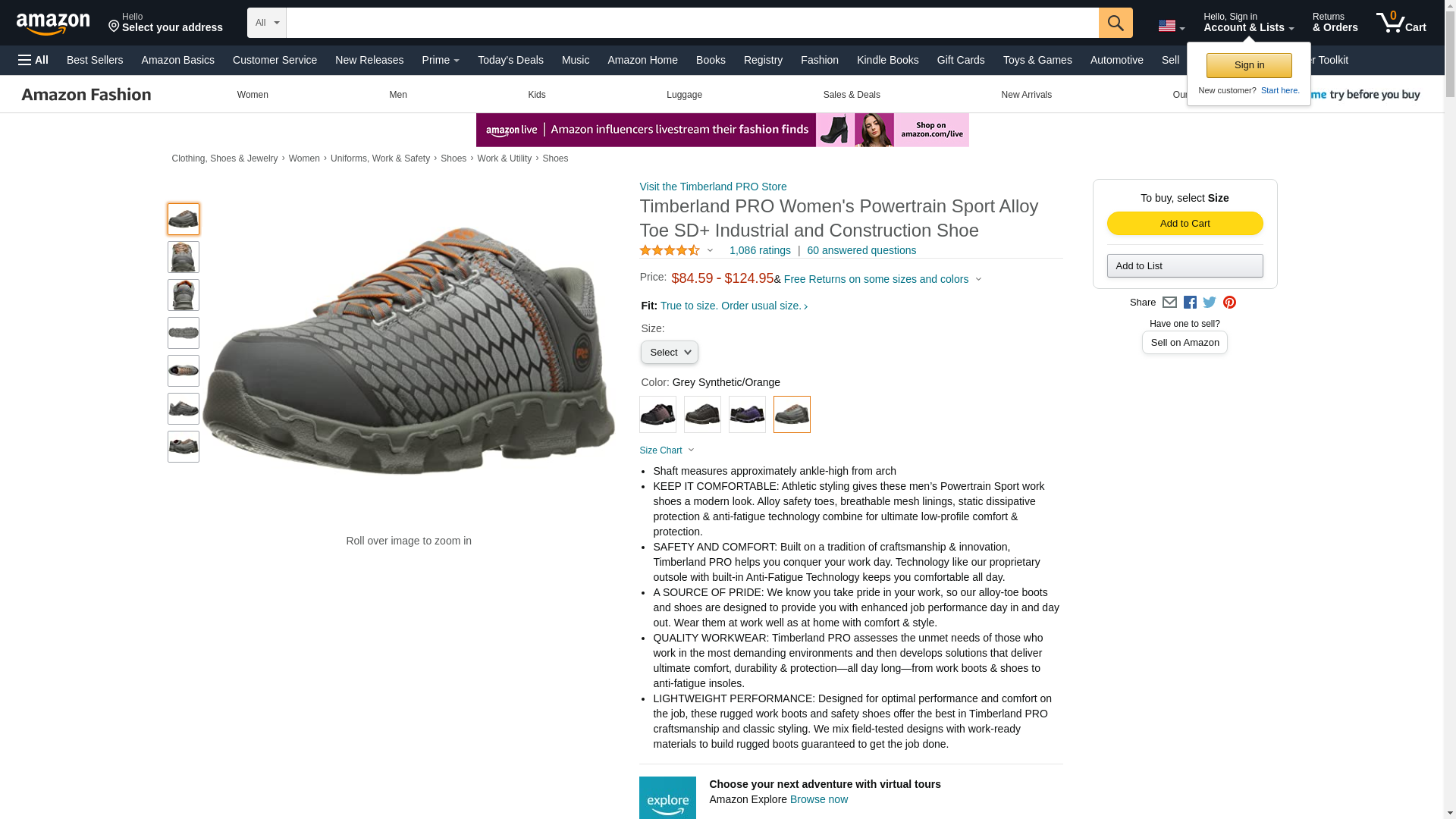
Task: View the second shoe thumbnail image
Action: pos(184,257)
